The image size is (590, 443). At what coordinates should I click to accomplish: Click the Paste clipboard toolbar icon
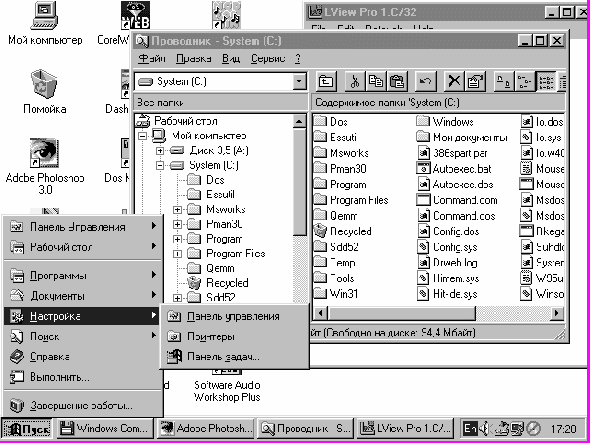coord(397,81)
